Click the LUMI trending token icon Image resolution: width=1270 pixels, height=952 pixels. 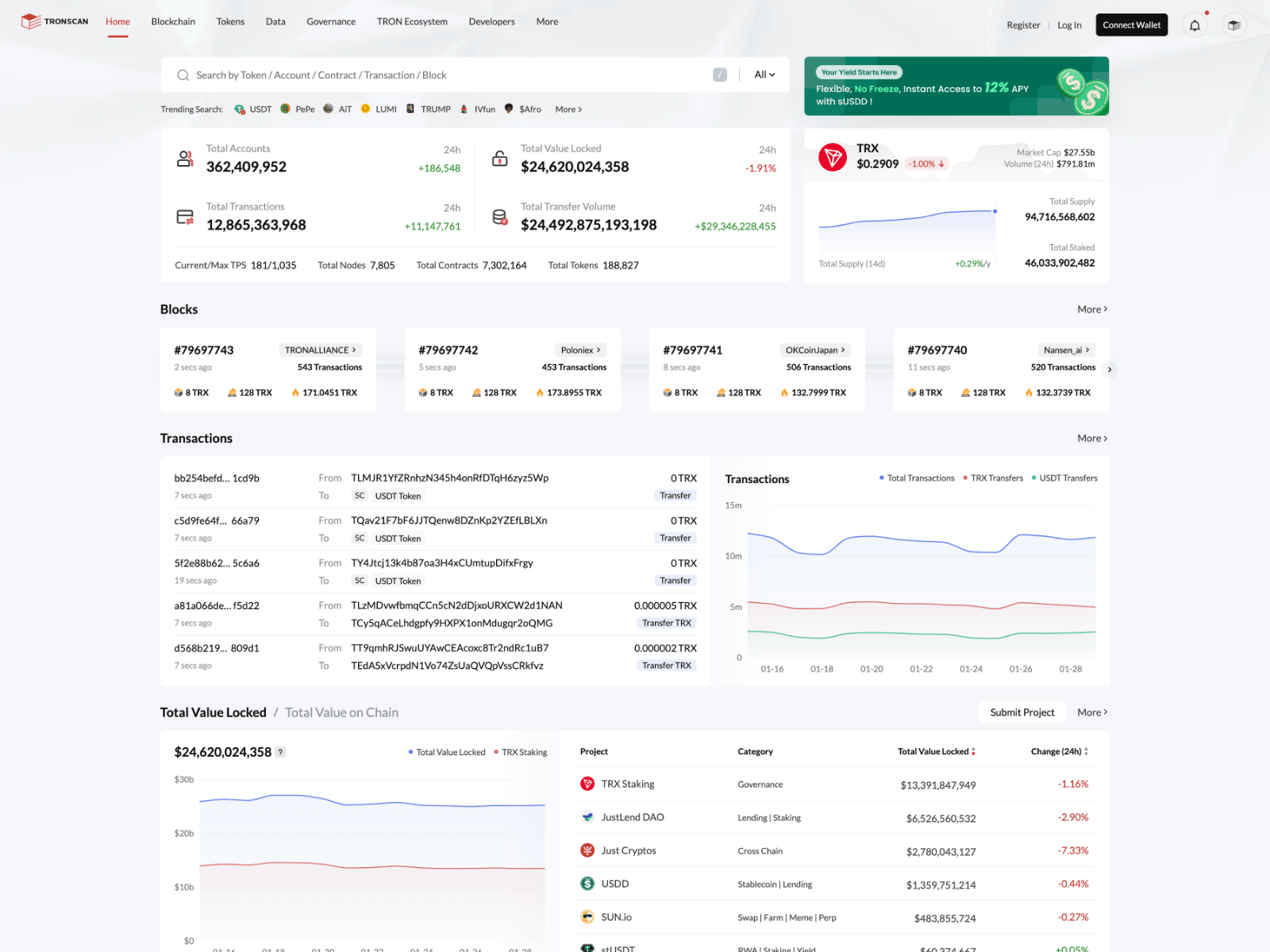[x=366, y=109]
